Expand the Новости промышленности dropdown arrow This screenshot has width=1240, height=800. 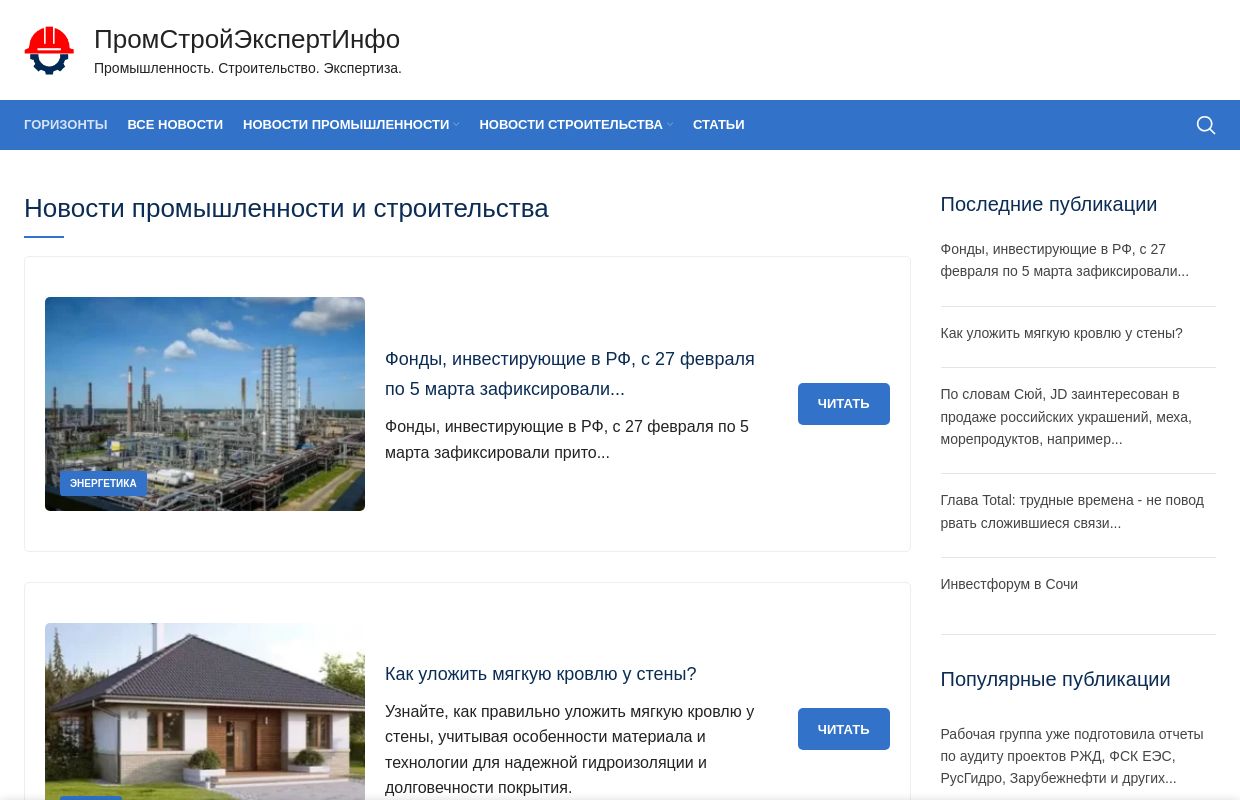click(456, 125)
